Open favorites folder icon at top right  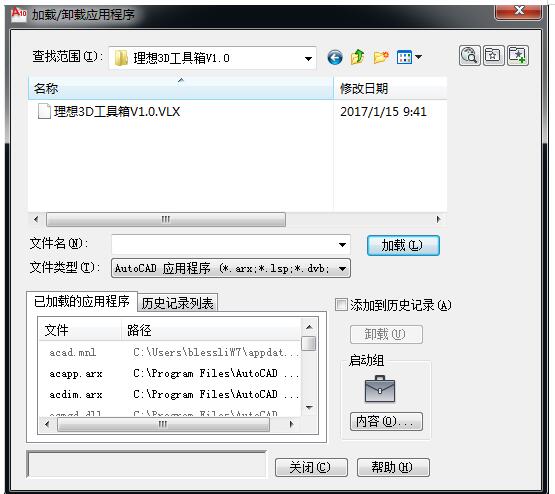[493, 56]
